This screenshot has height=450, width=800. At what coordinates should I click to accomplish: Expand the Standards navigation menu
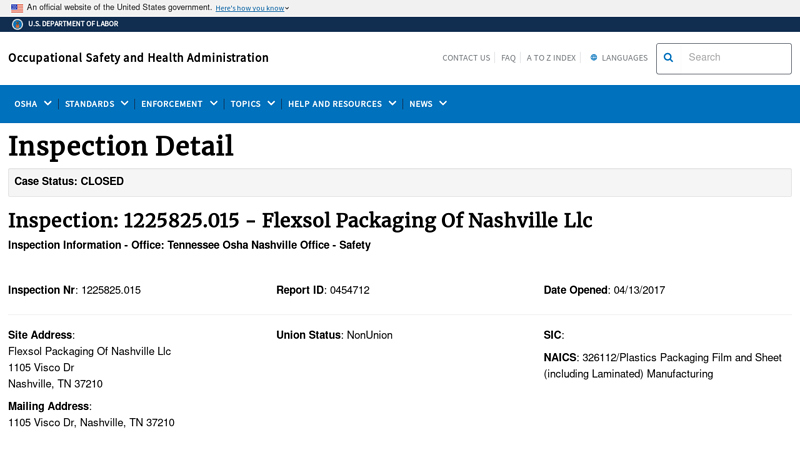point(96,104)
